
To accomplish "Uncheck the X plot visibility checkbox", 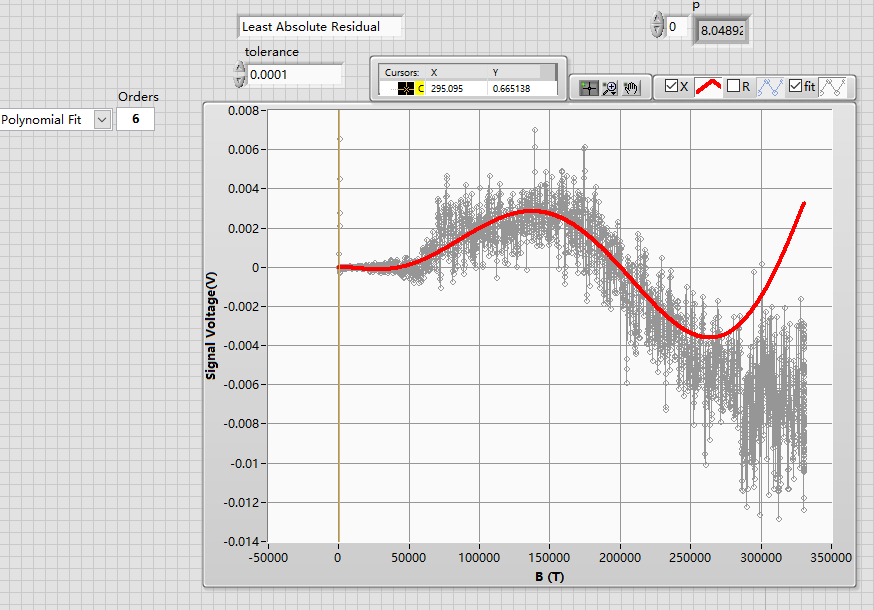I will click(672, 87).
